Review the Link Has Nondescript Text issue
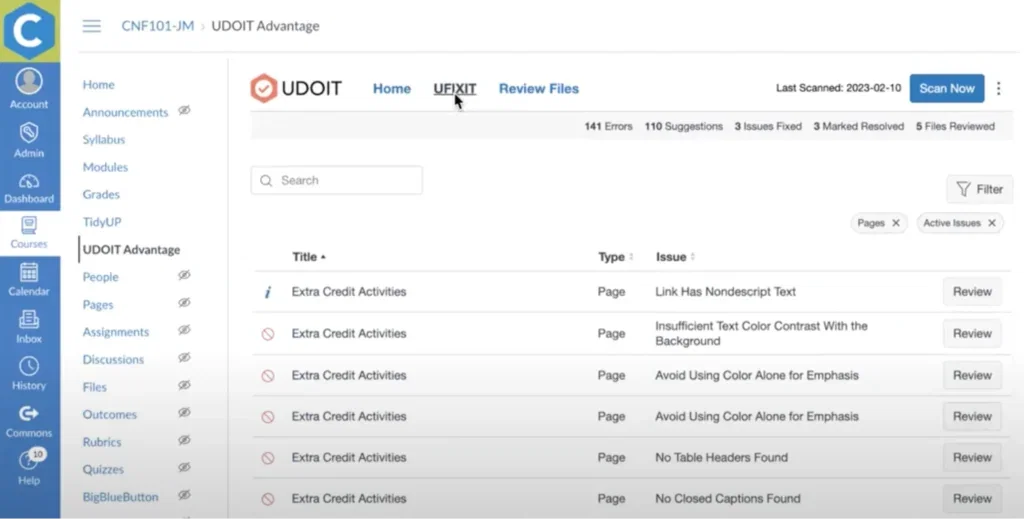1024x519 pixels. coord(971,292)
